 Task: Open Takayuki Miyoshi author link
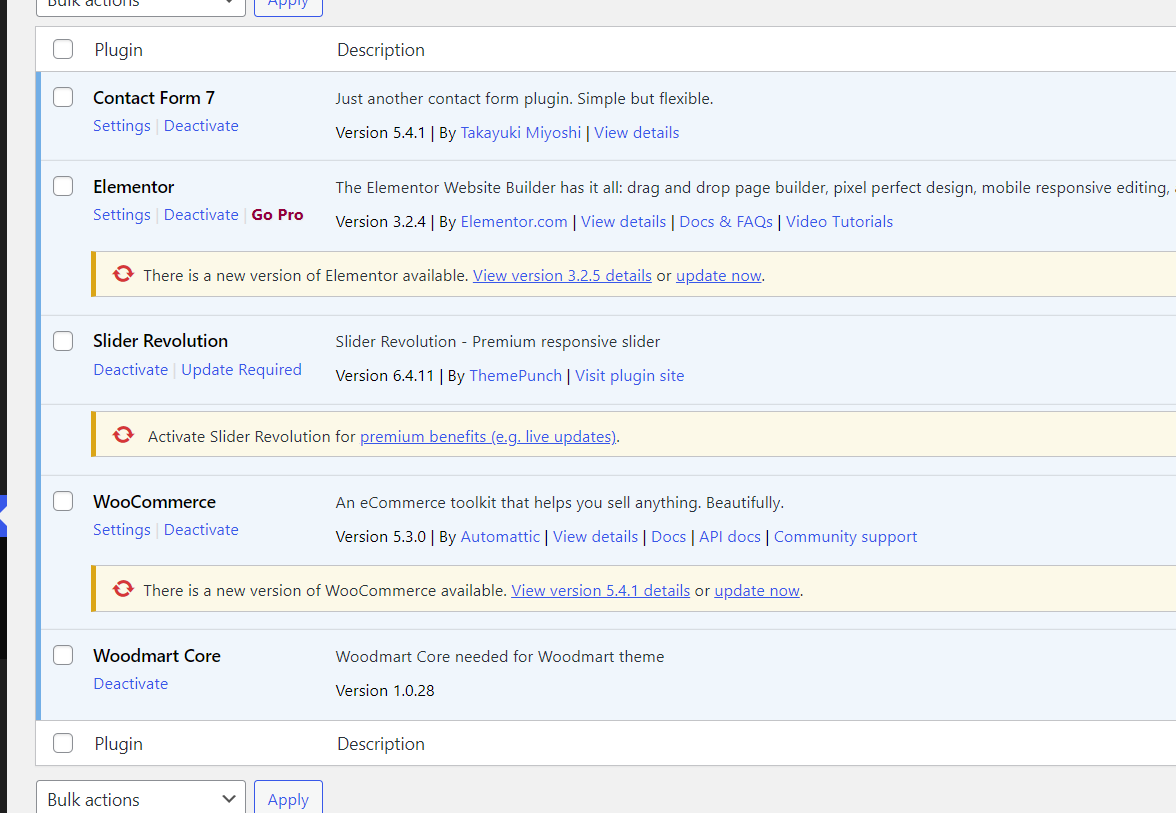[x=520, y=133]
